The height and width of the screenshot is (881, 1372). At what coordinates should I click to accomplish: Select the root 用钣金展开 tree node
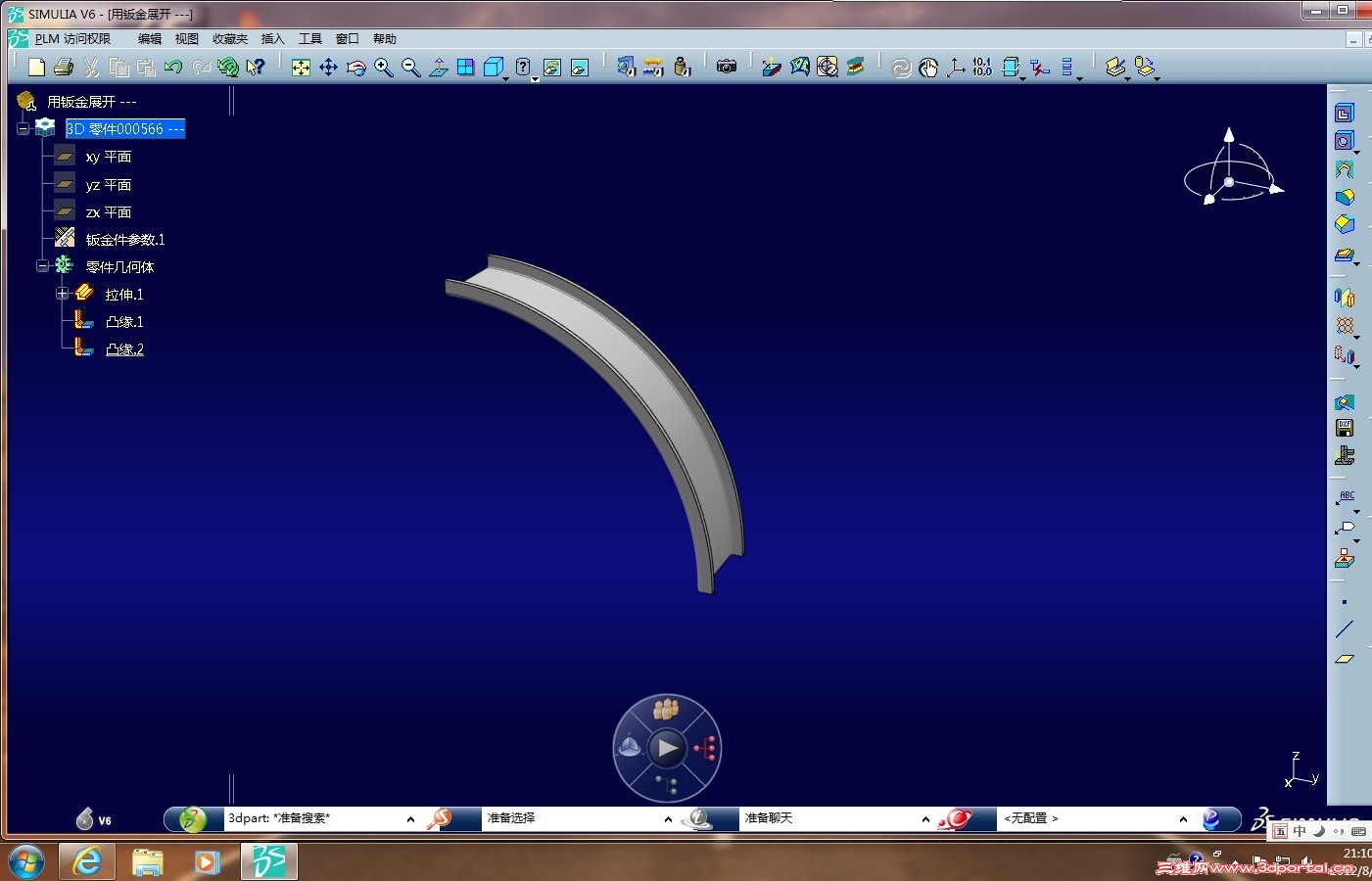(x=92, y=102)
